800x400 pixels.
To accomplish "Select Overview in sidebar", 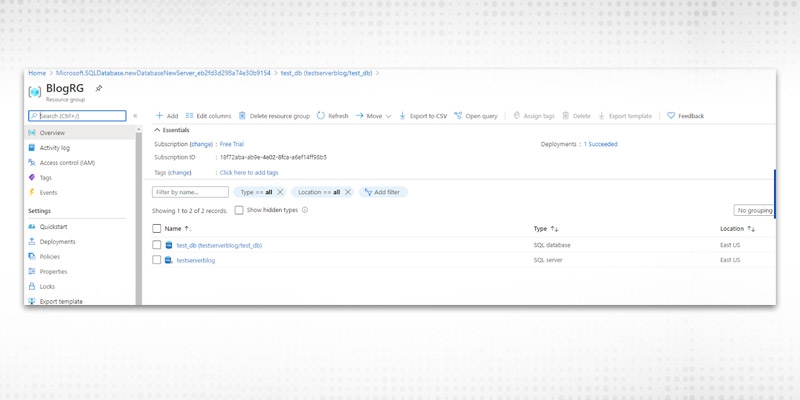I will 80,133.
